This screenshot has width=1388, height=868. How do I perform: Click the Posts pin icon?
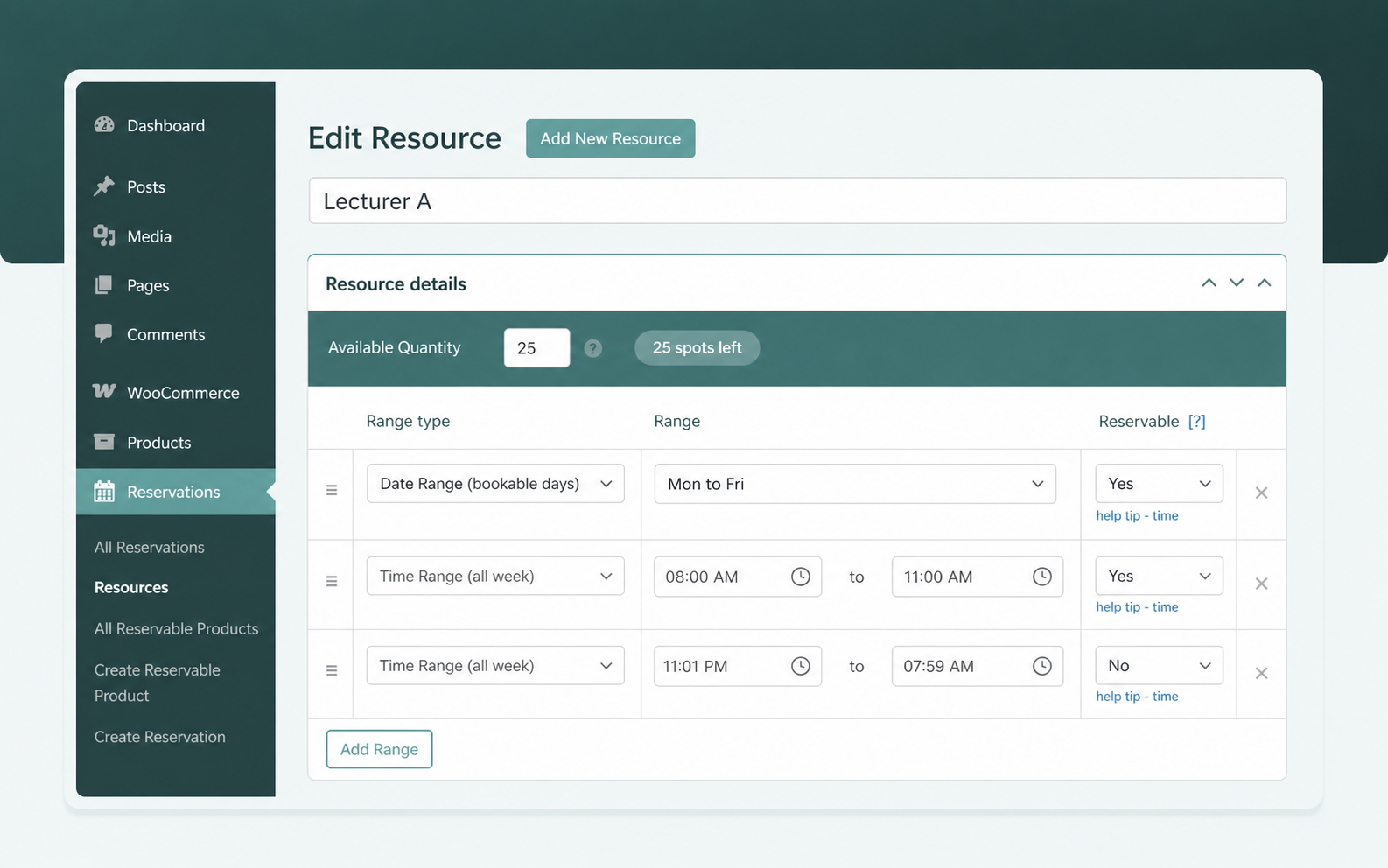tap(104, 186)
